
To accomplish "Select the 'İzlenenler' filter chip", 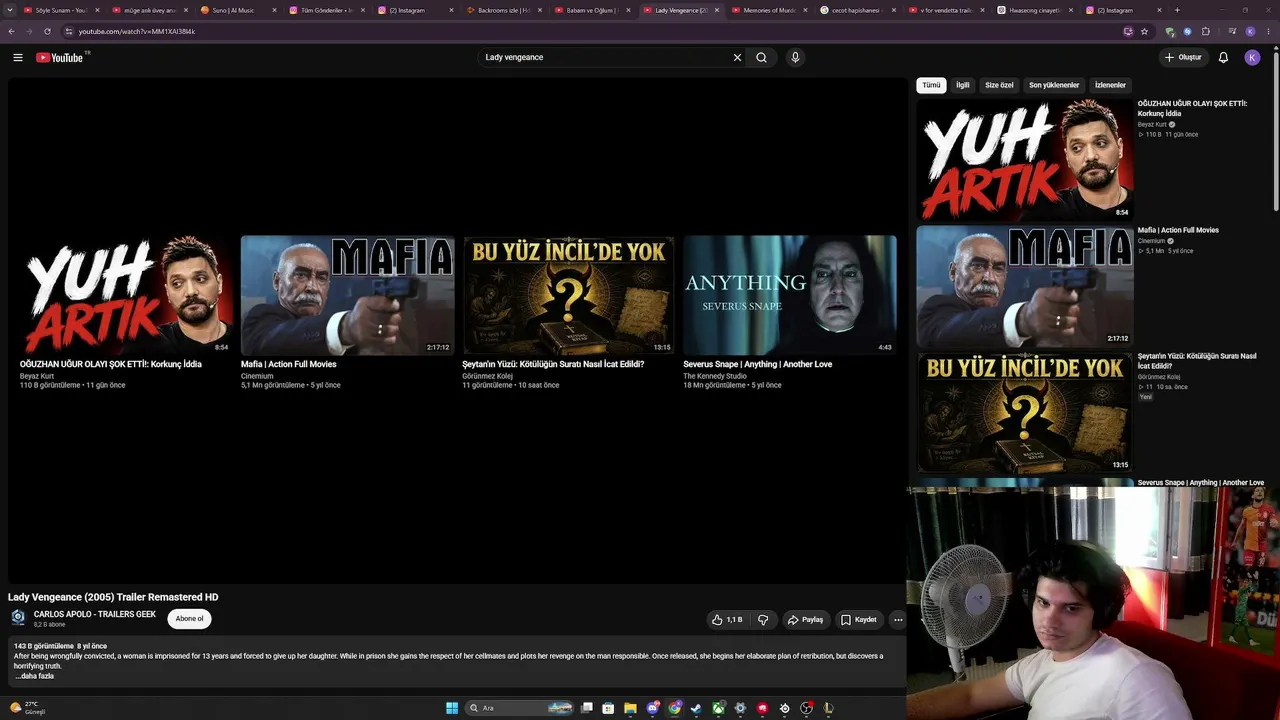I will [x=1110, y=85].
